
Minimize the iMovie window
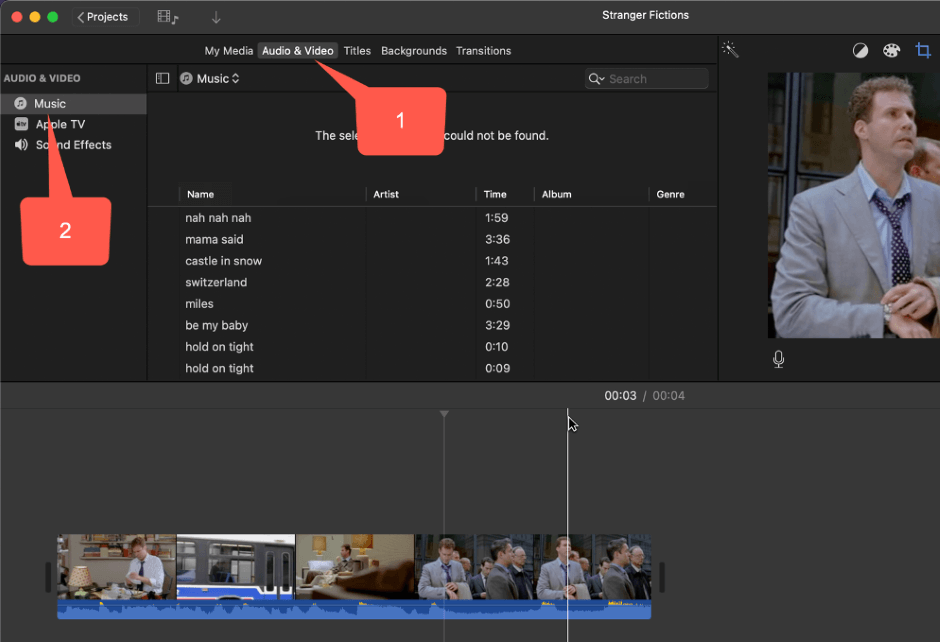click(x=35, y=17)
